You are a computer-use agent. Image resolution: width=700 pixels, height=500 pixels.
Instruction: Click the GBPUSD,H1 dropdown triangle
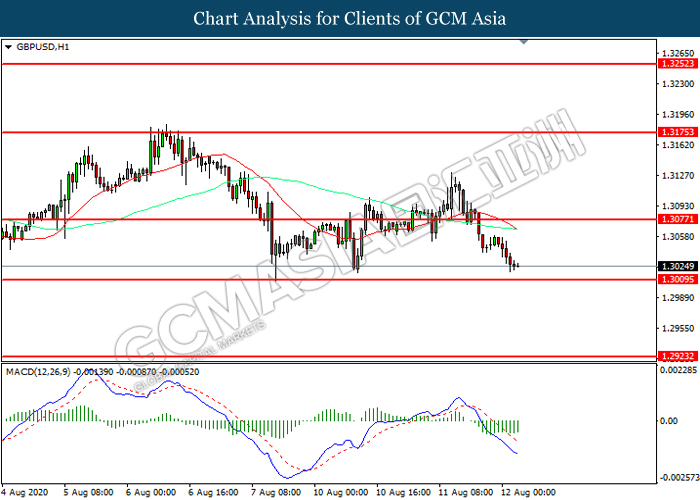pos(8,47)
